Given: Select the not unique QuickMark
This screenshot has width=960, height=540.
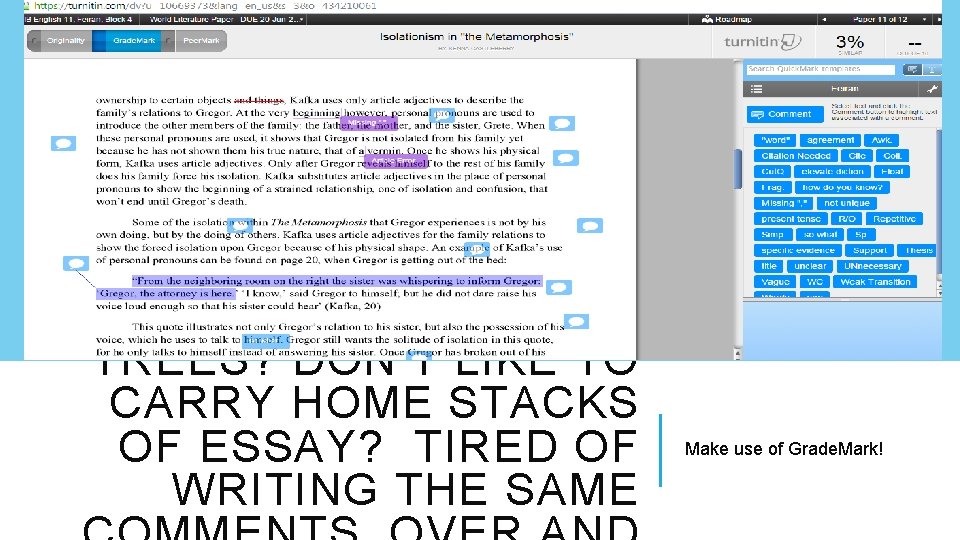Looking at the screenshot, I should click(846, 203).
